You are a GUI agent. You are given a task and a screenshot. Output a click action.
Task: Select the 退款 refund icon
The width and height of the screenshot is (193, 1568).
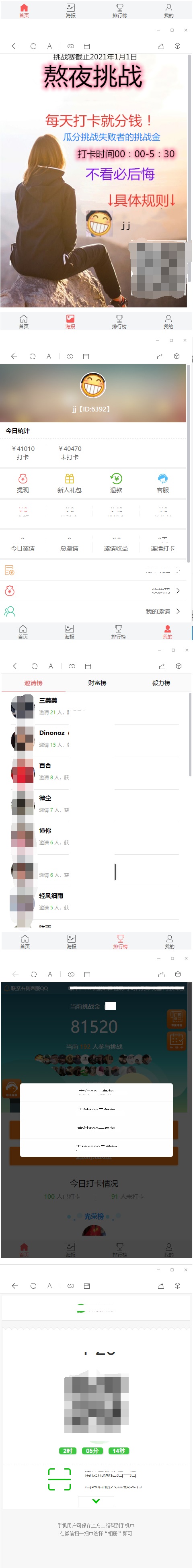tap(116, 479)
